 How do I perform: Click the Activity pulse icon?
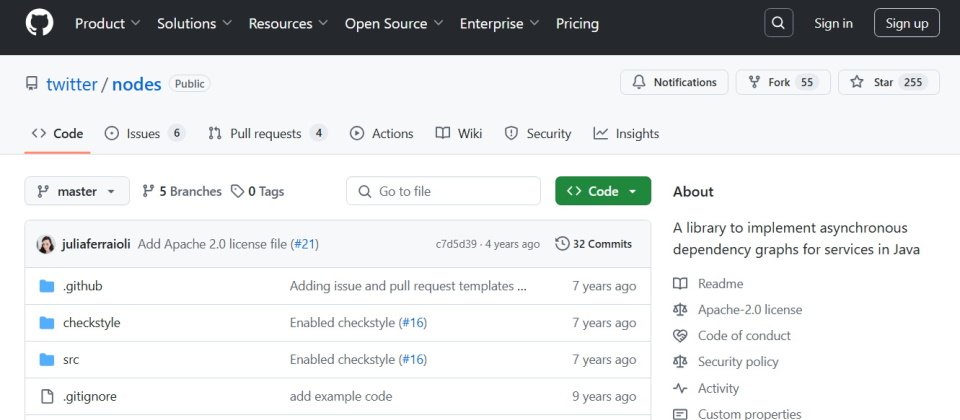pyautogui.click(x=680, y=388)
